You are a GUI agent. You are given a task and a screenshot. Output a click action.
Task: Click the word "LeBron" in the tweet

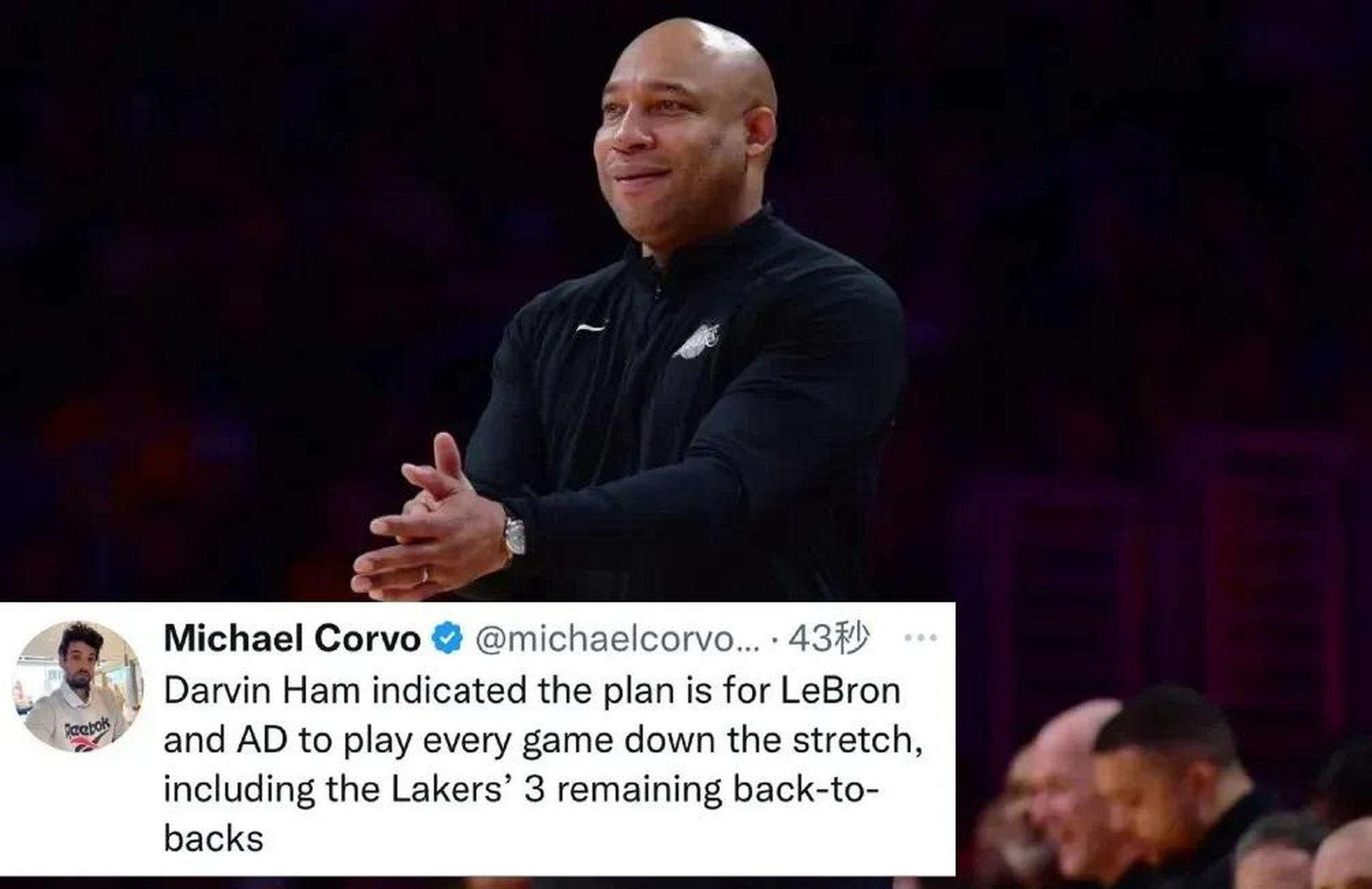coord(840,690)
